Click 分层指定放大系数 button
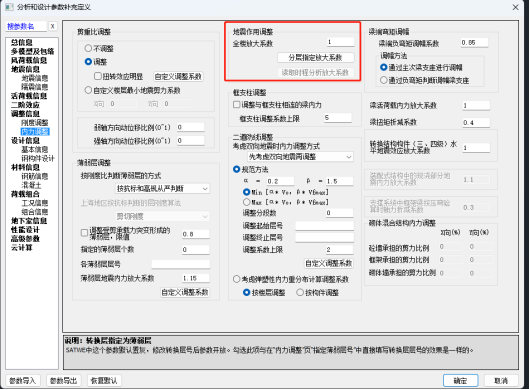Viewport: 530px width, 390px height. pos(316,57)
